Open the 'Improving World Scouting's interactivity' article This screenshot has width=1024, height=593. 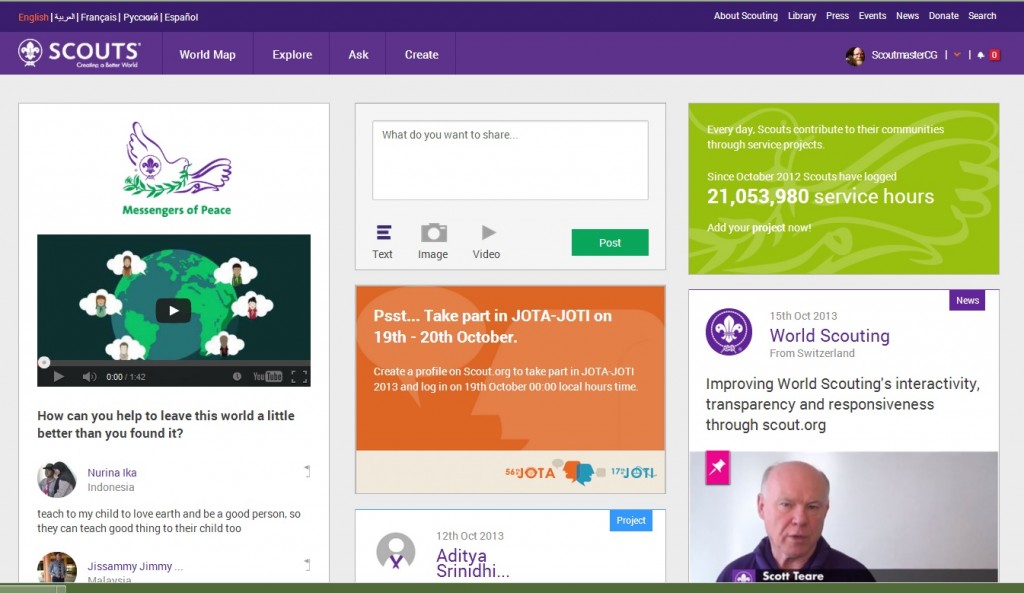coord(842,404)
